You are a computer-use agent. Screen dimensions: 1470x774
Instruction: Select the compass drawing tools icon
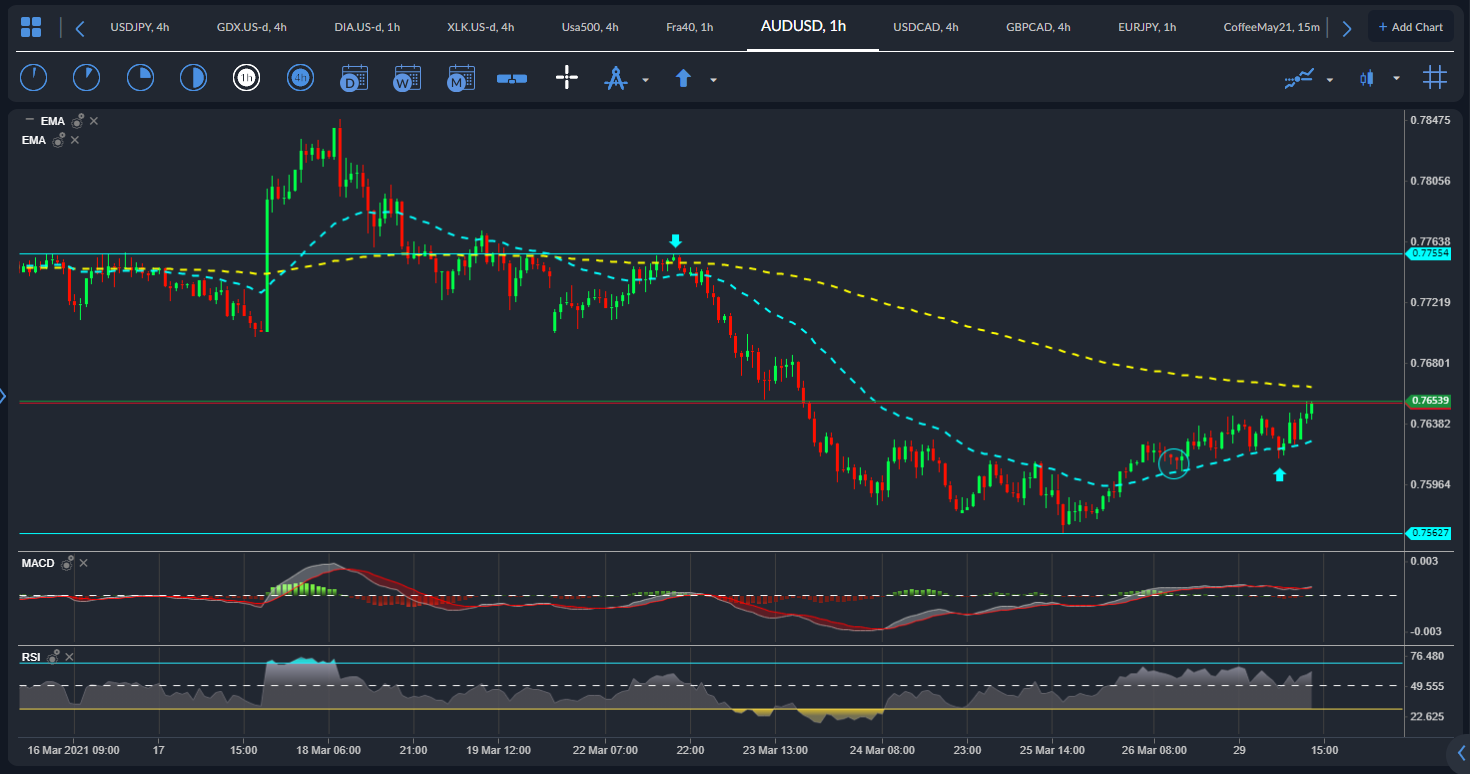click(615, 78)
